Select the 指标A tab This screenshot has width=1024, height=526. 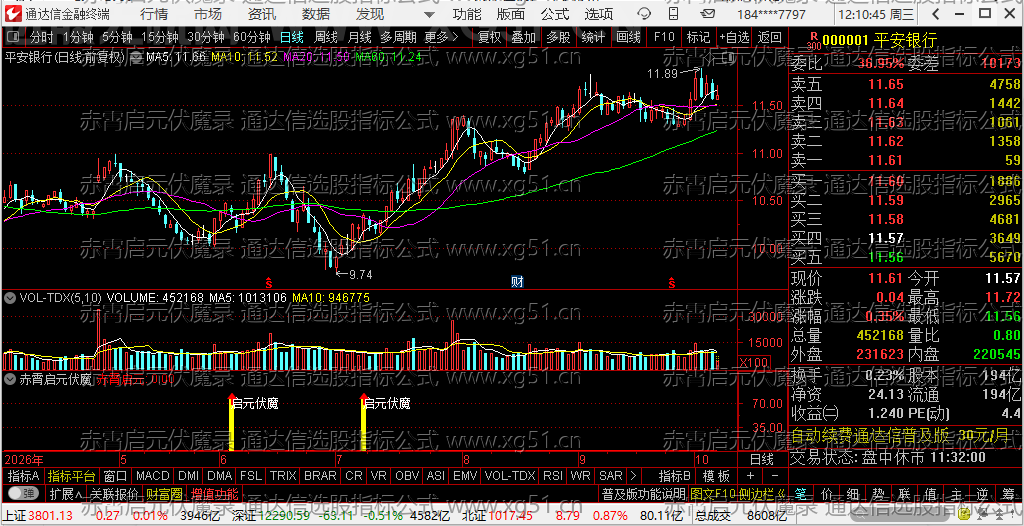[24, 476]
